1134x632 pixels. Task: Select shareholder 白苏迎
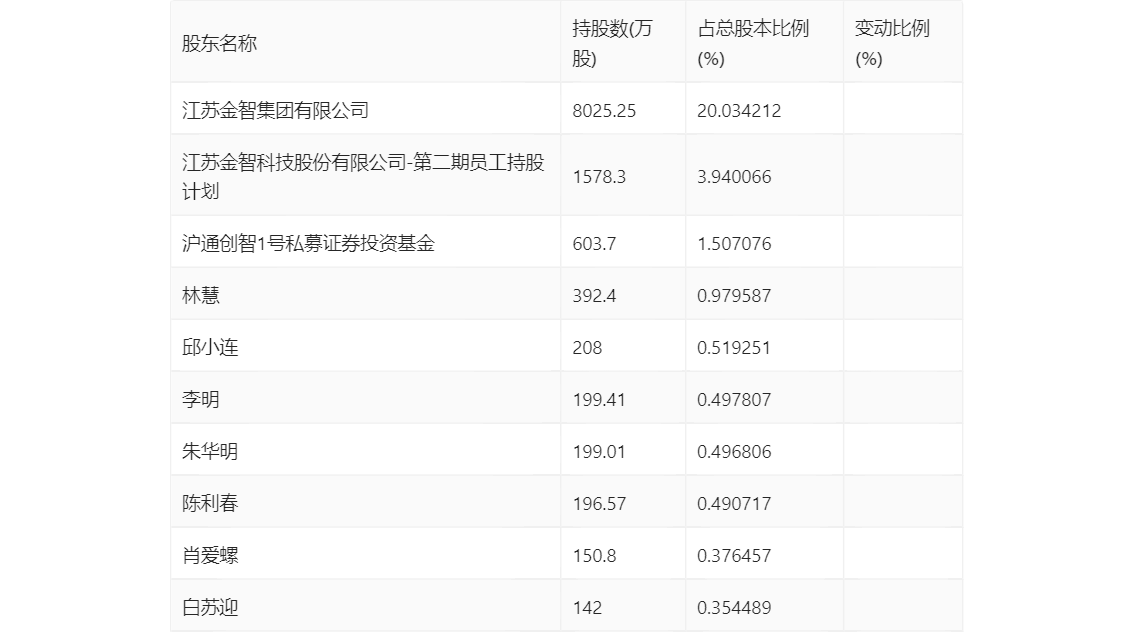point(210,608)
